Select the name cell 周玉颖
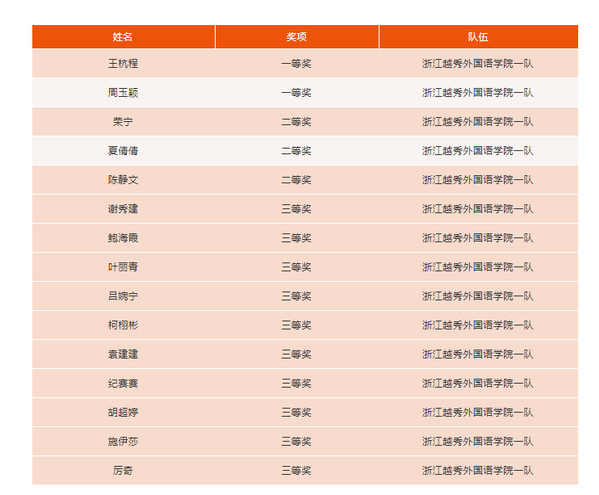The image size is (599, 495). pos(123,92)
